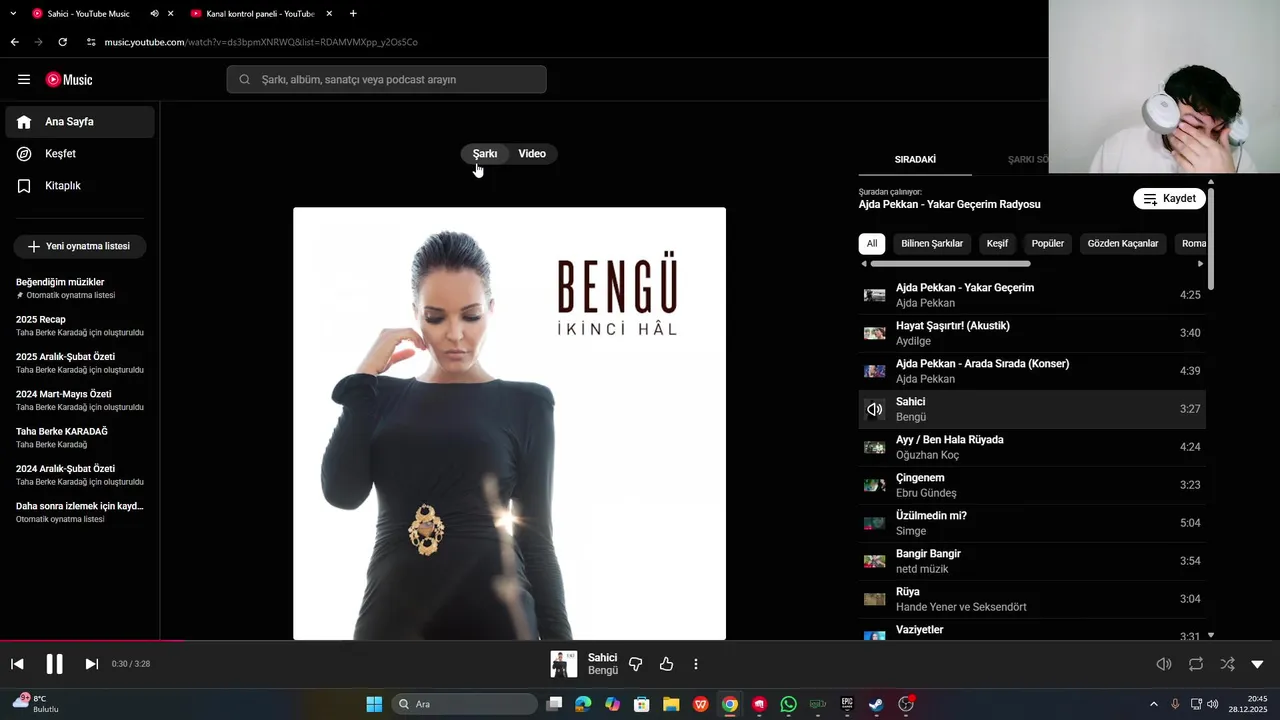Viewport: 1280px width, 720px height.
Task: Open the Kitaplık library
Action: point(80,186)
